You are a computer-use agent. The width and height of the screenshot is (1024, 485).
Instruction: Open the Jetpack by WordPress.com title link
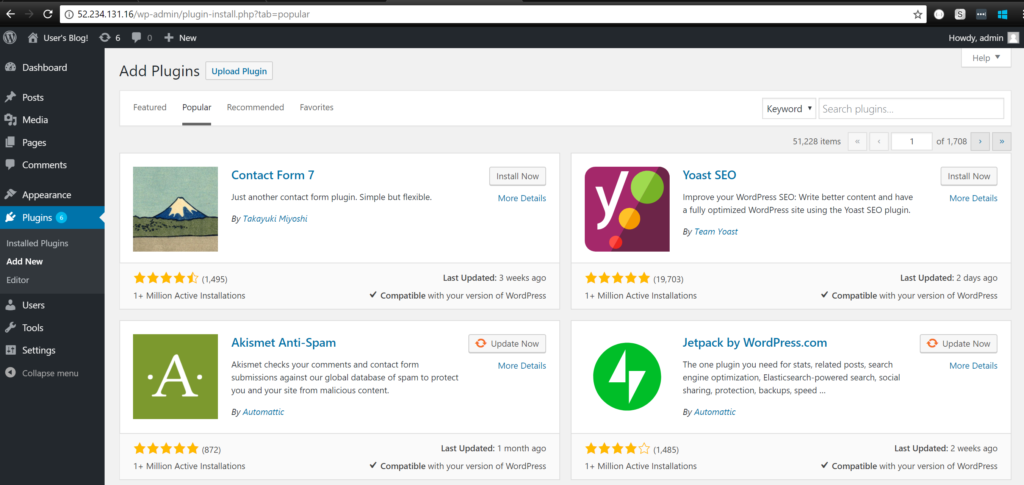(755, 342)
